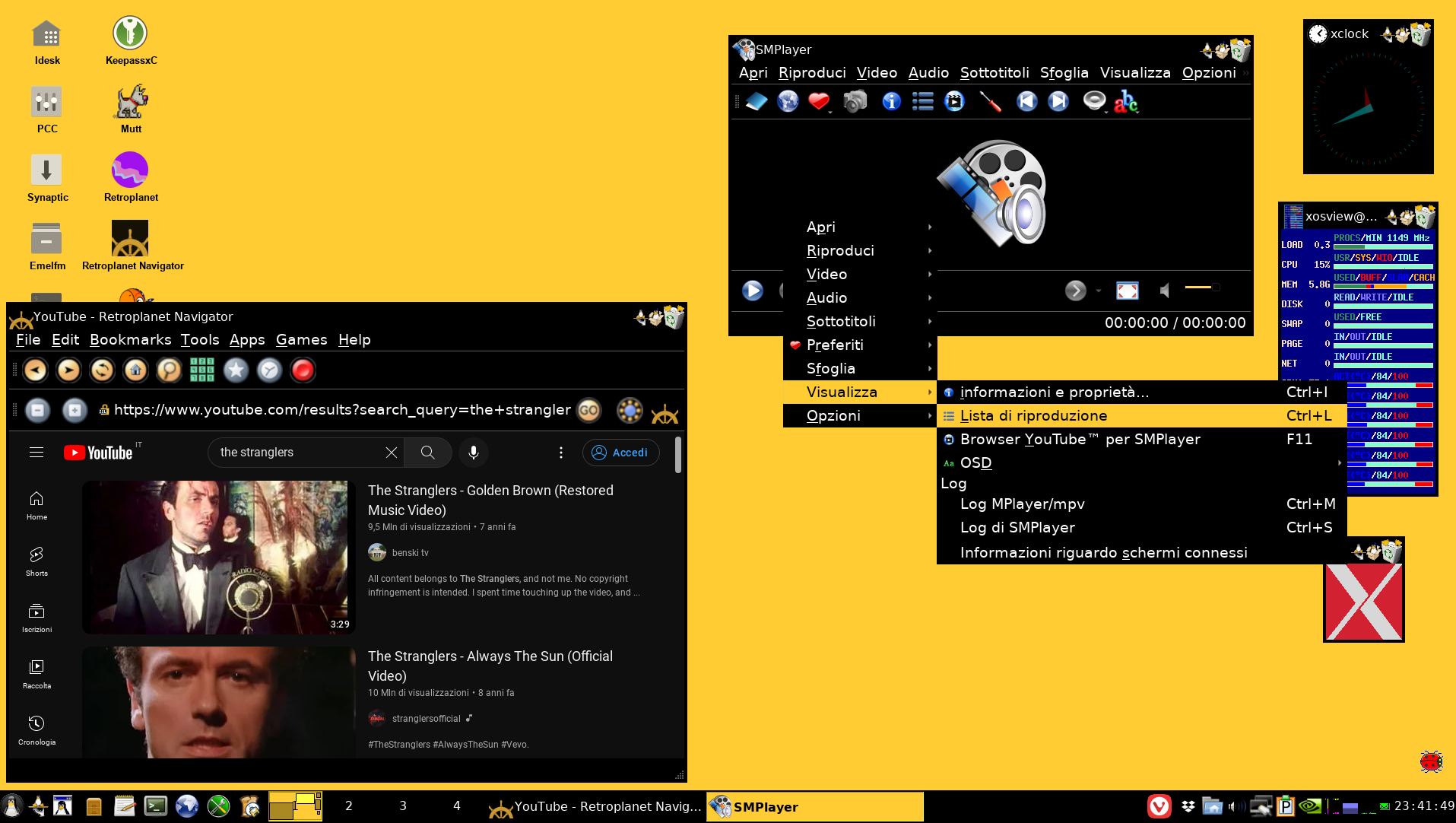This screenshot has width=1456, height=823.
Task: Select Cronologia in the YouTube sidebar
Action: (36, 730)
